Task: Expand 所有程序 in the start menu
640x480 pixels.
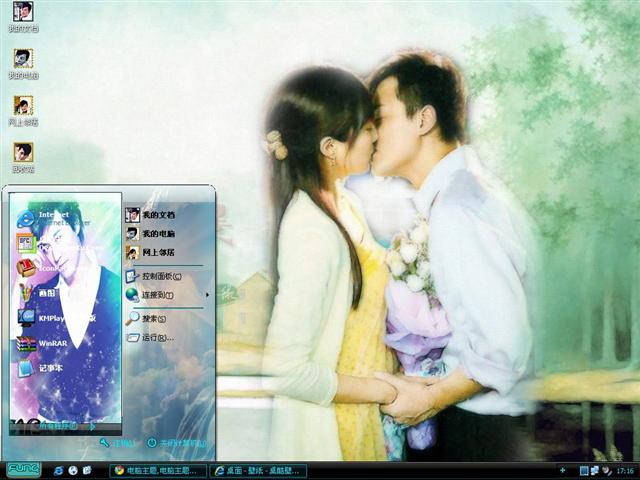Action: click(x=67, y=426)
